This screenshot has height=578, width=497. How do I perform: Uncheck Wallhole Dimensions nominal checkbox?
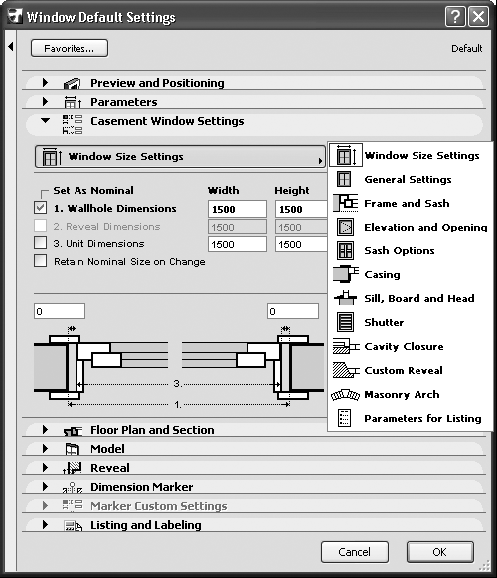[x=41, y=208]
